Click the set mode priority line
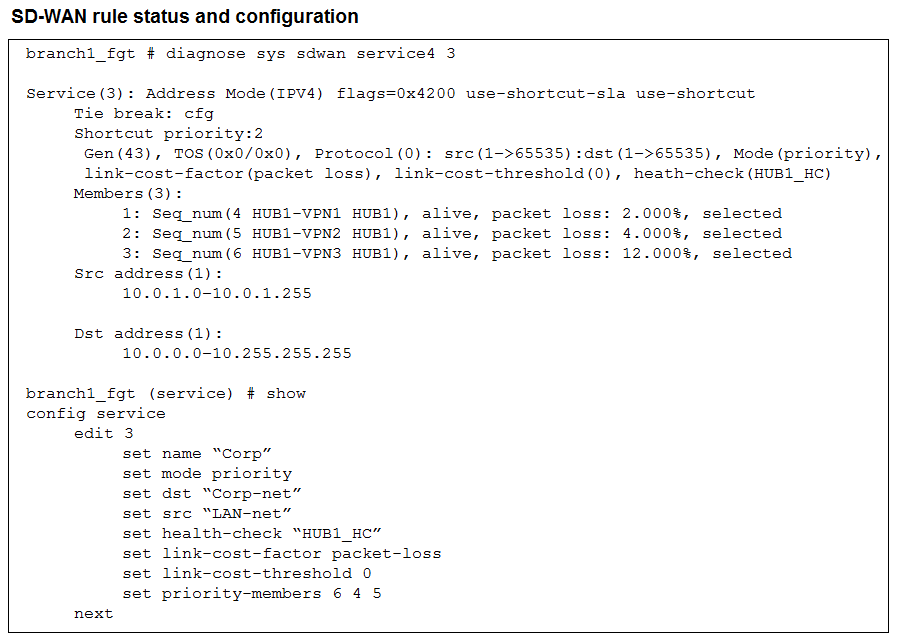897x641 pixels. [207, 474]
